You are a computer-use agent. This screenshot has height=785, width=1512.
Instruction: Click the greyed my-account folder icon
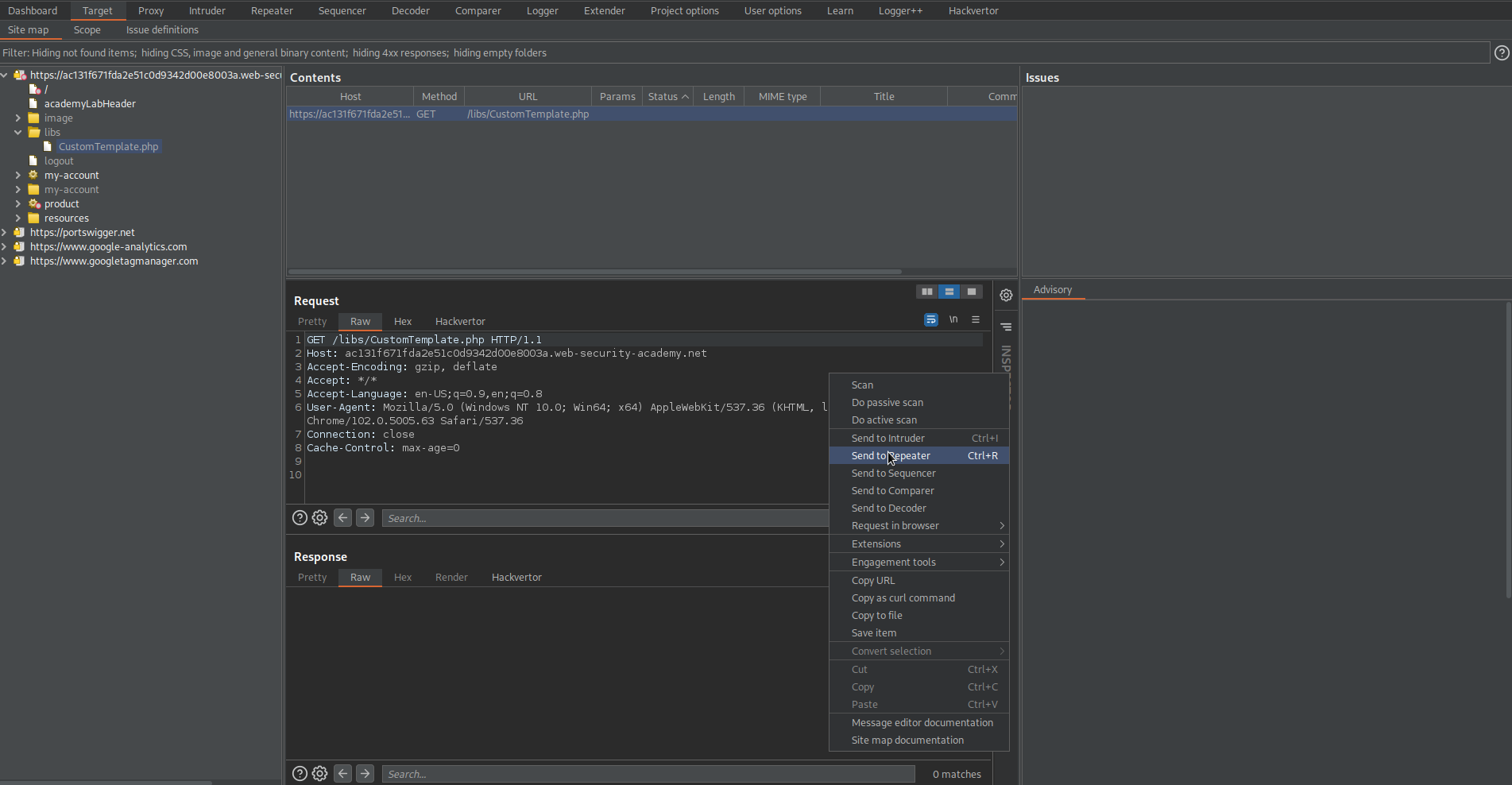(33, 189)
